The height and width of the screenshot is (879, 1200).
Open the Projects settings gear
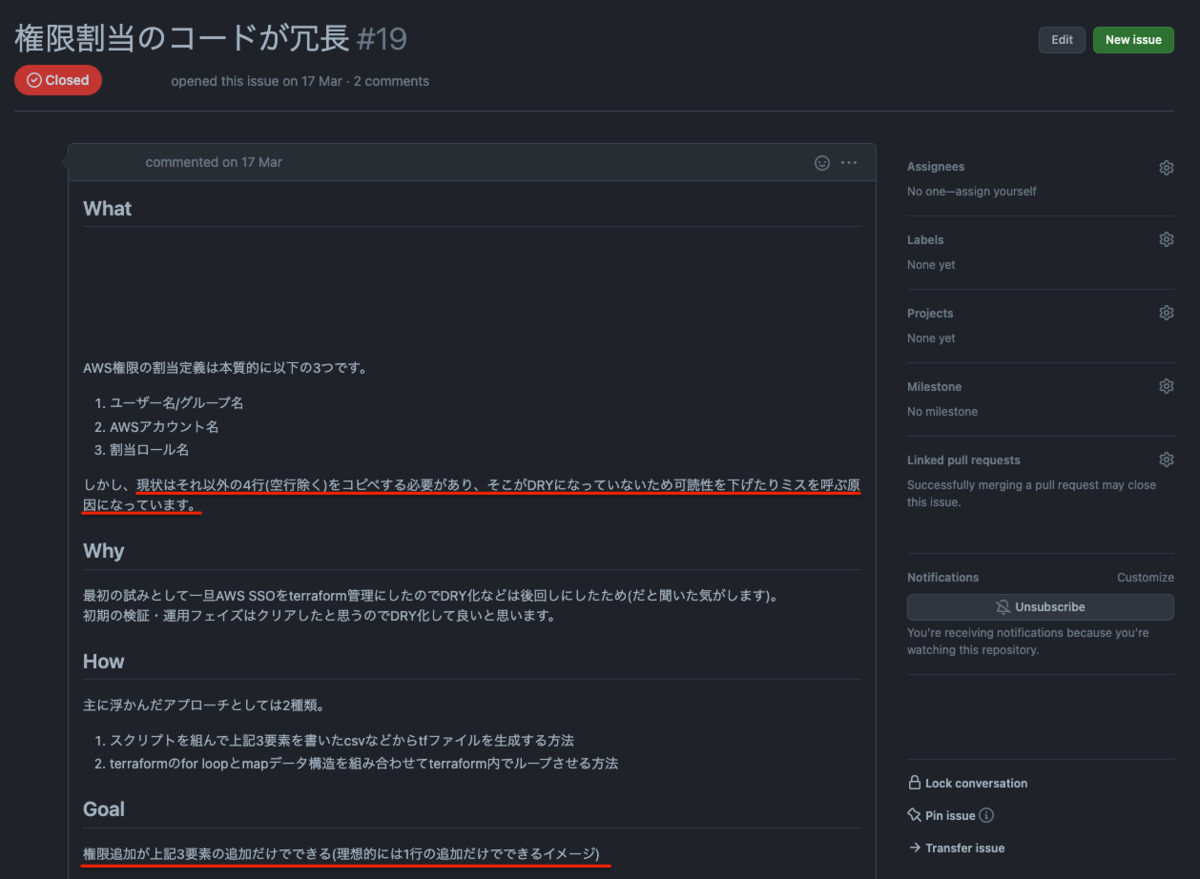pyautogui.click(x=1166, y=312)
